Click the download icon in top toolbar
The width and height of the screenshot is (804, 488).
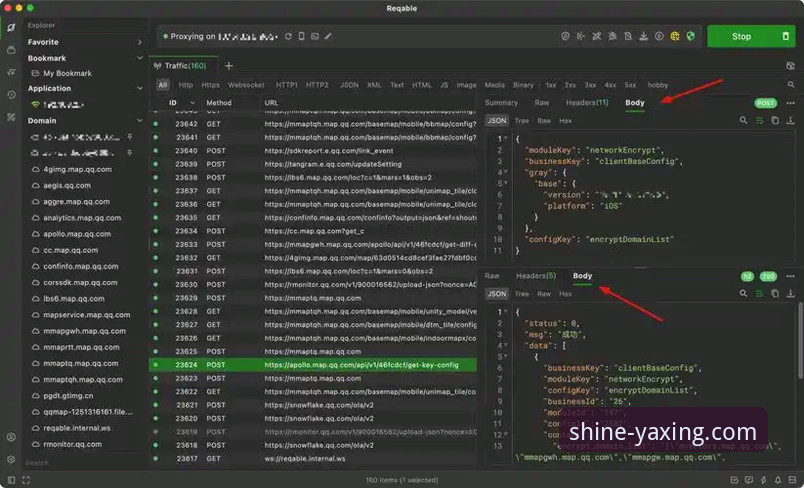(643, 36)
